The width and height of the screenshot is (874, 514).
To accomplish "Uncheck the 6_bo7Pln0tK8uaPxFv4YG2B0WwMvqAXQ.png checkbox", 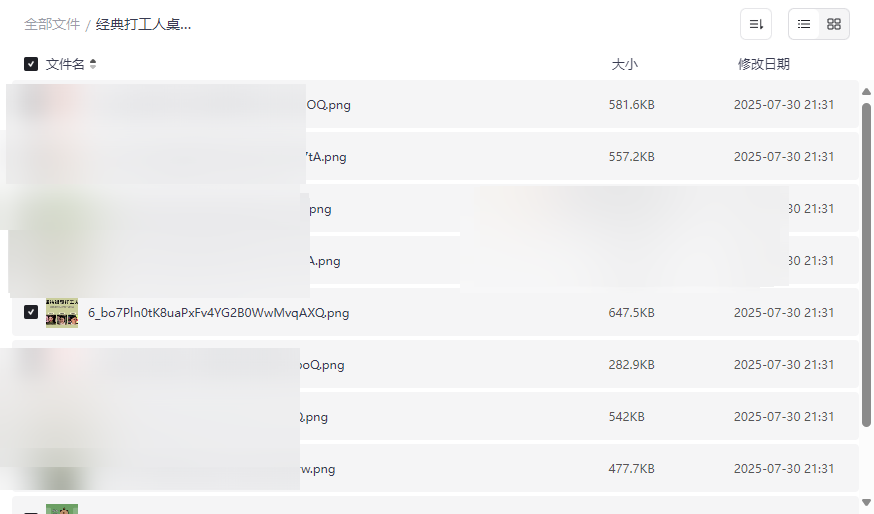I will point(31,312).
